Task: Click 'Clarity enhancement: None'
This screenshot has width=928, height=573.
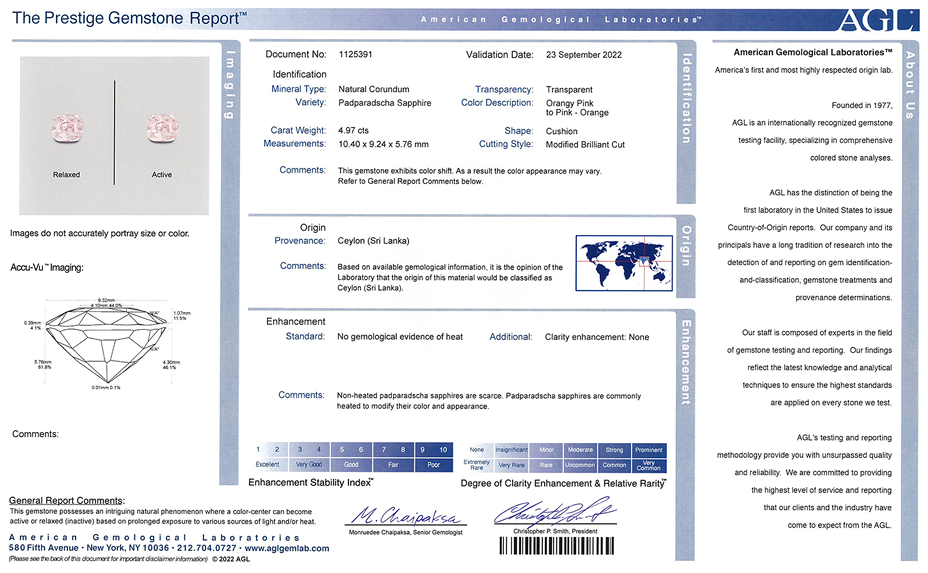Action: (x=597, y=337)
